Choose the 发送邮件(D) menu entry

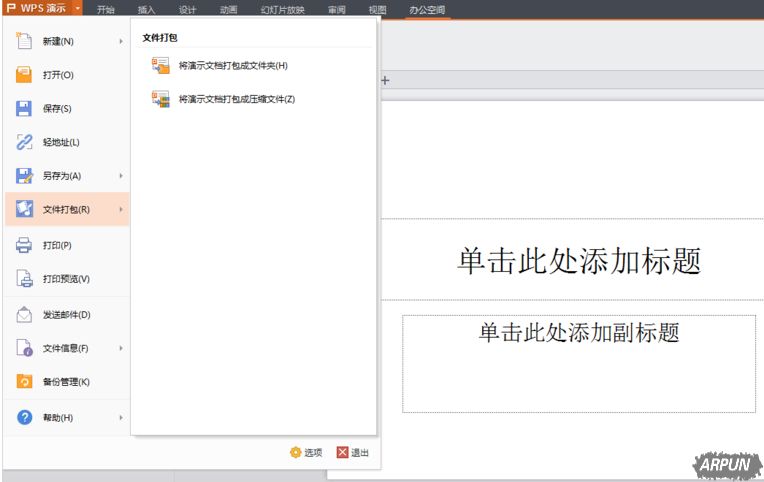click(x=67, y=314)
